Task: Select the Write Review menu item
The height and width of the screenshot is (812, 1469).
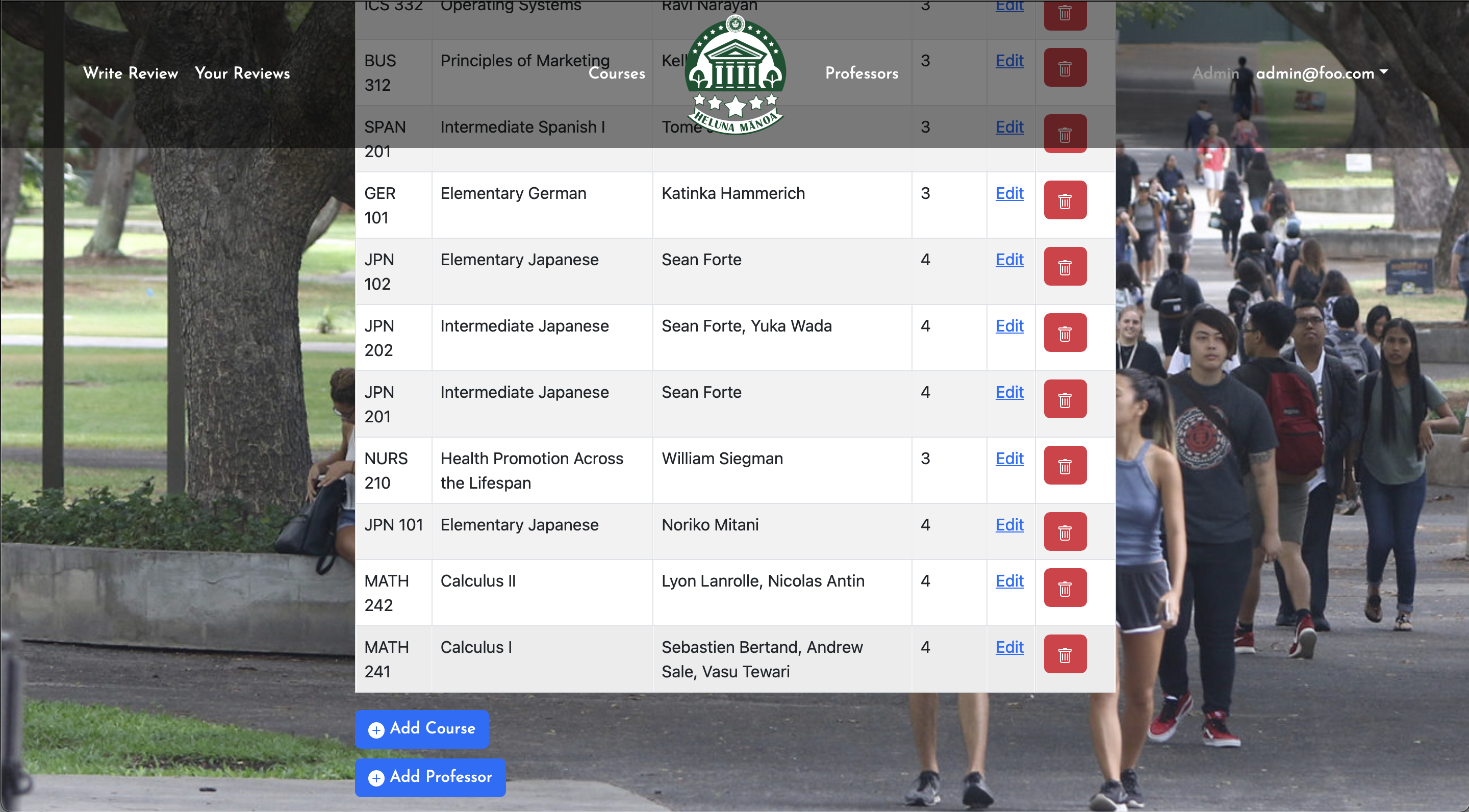Action: point(131,73)
